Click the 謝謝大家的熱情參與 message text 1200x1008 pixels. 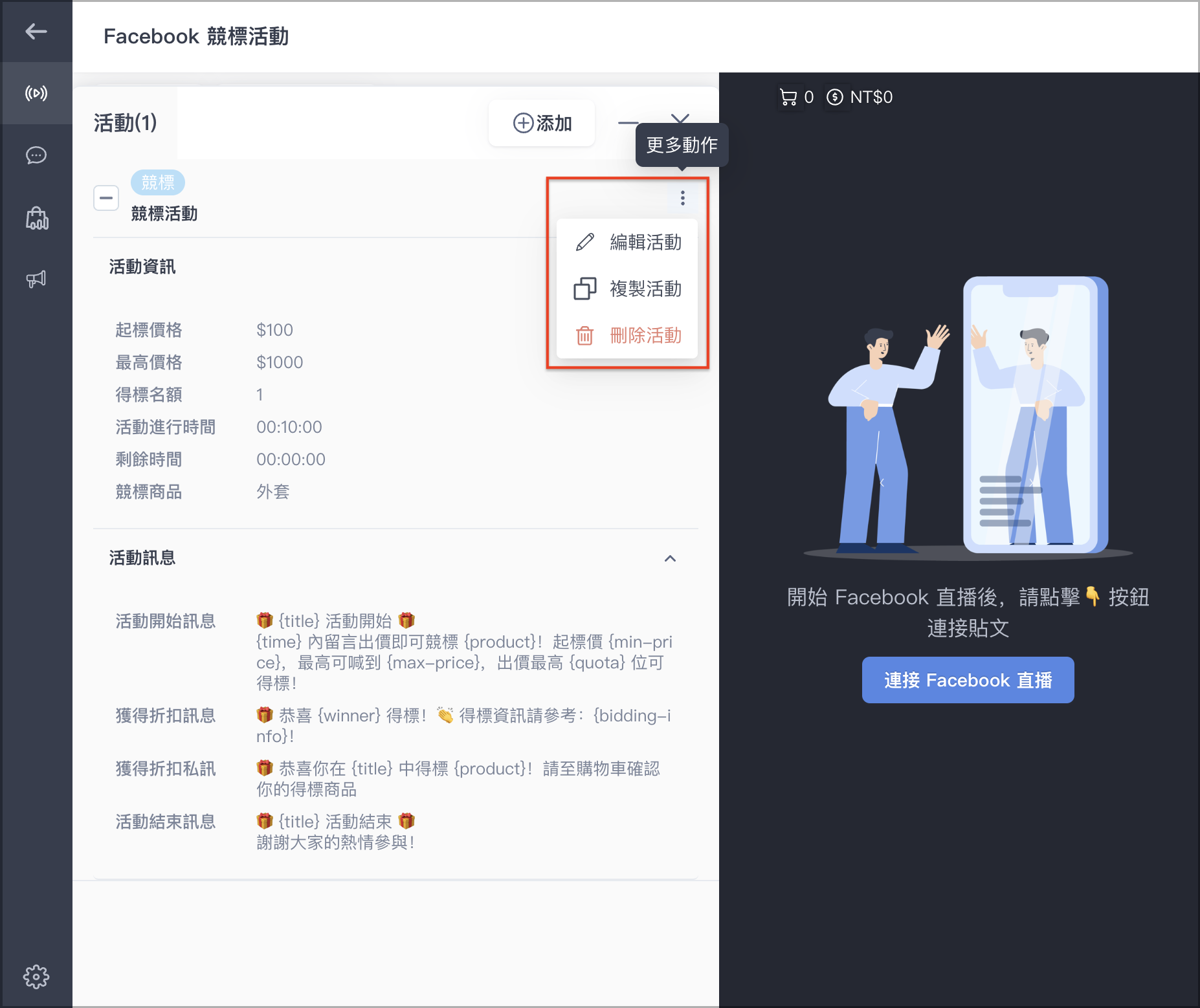[x=335, y=842]
